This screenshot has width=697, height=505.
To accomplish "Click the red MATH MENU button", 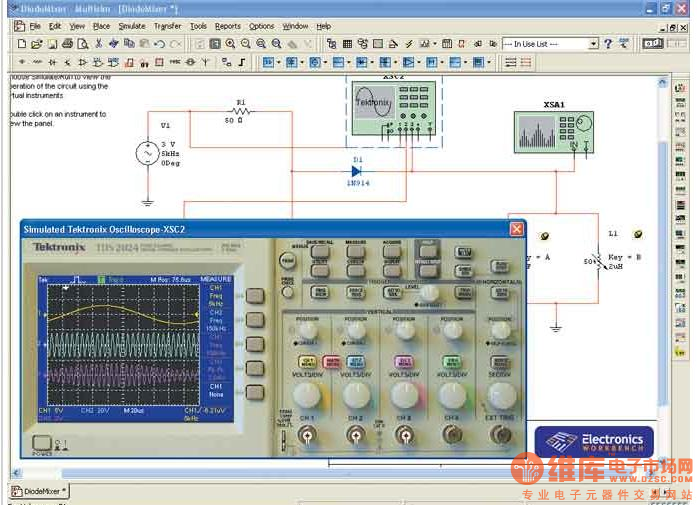I will (x=331, y=361).
